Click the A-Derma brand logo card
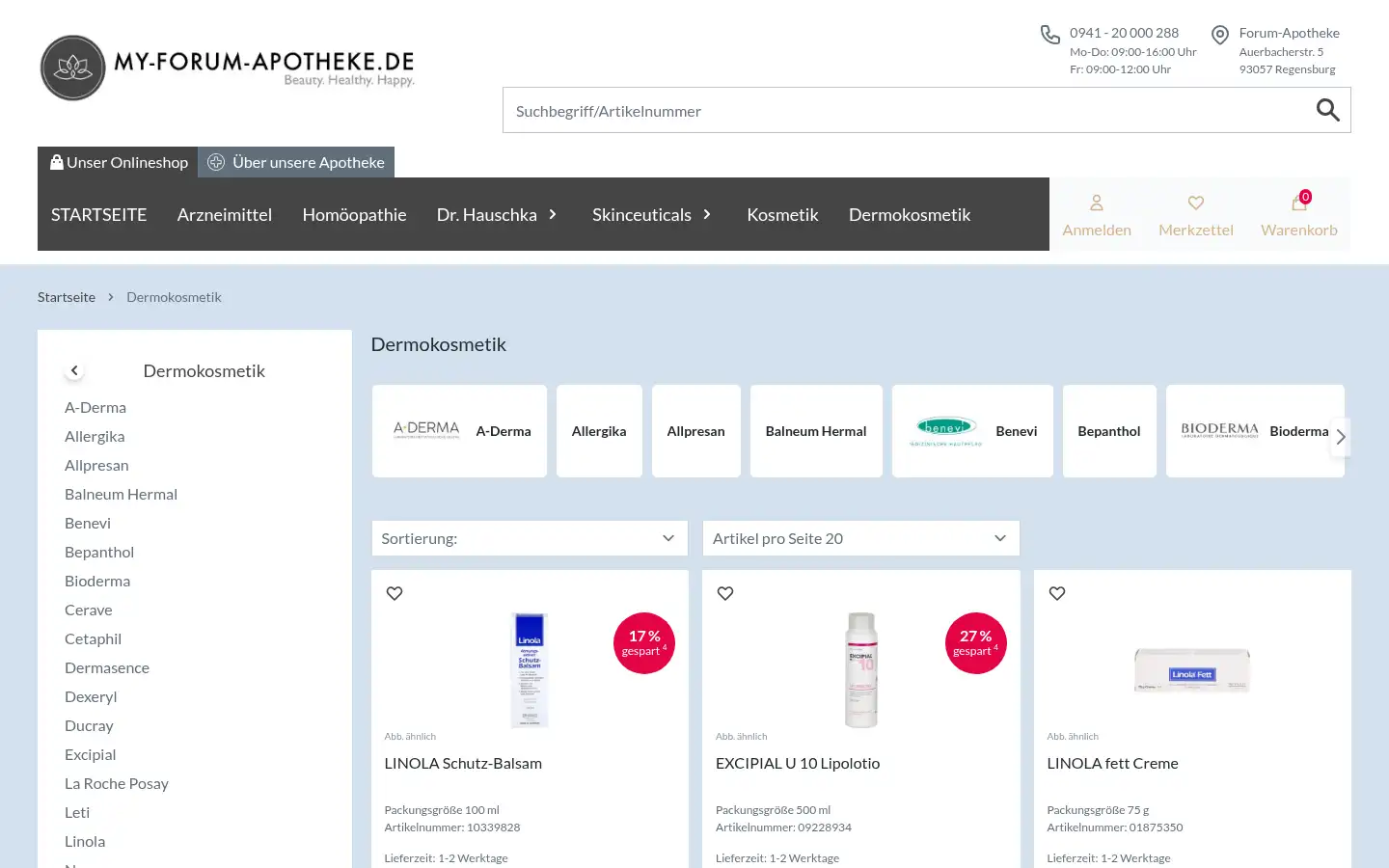This screenshot has width=1389, height=868. (x=459, y=431)
